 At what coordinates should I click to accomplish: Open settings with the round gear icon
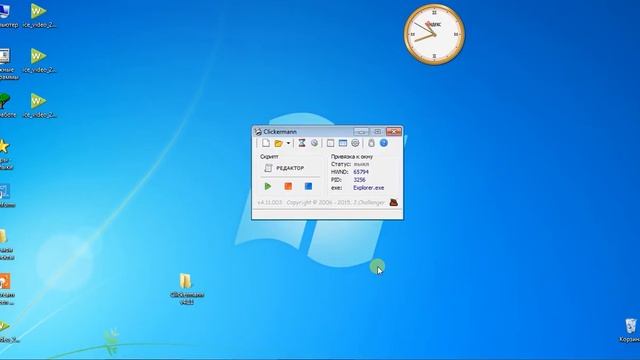tap(355, 143)
